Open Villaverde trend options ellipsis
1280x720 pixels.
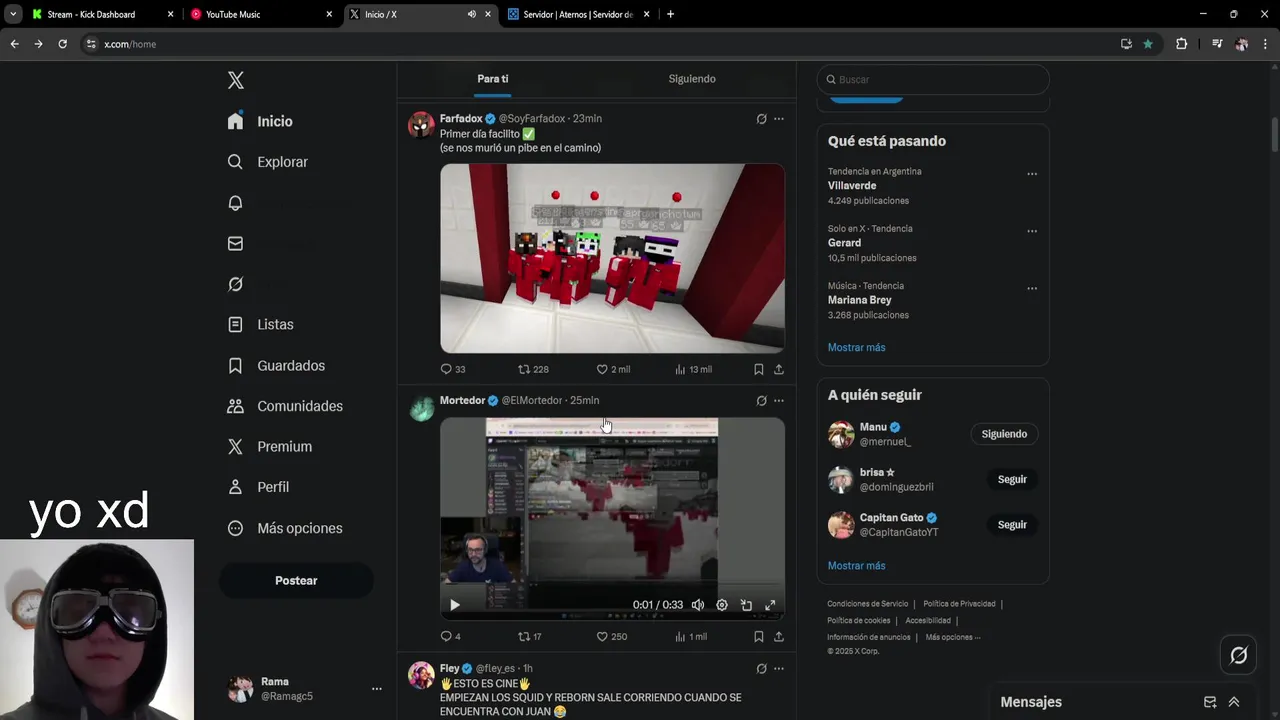tap(1032, 174)
